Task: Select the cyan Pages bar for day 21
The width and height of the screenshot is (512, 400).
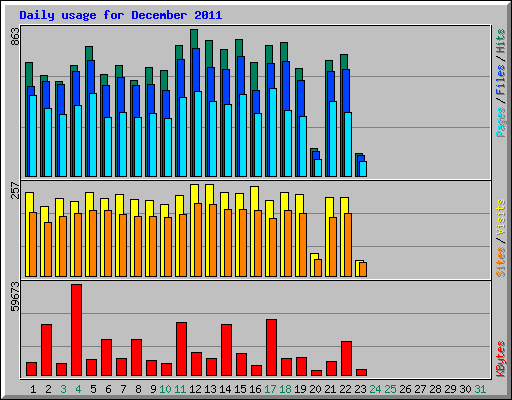Action: pyautogui.click(x=333, y=139)
